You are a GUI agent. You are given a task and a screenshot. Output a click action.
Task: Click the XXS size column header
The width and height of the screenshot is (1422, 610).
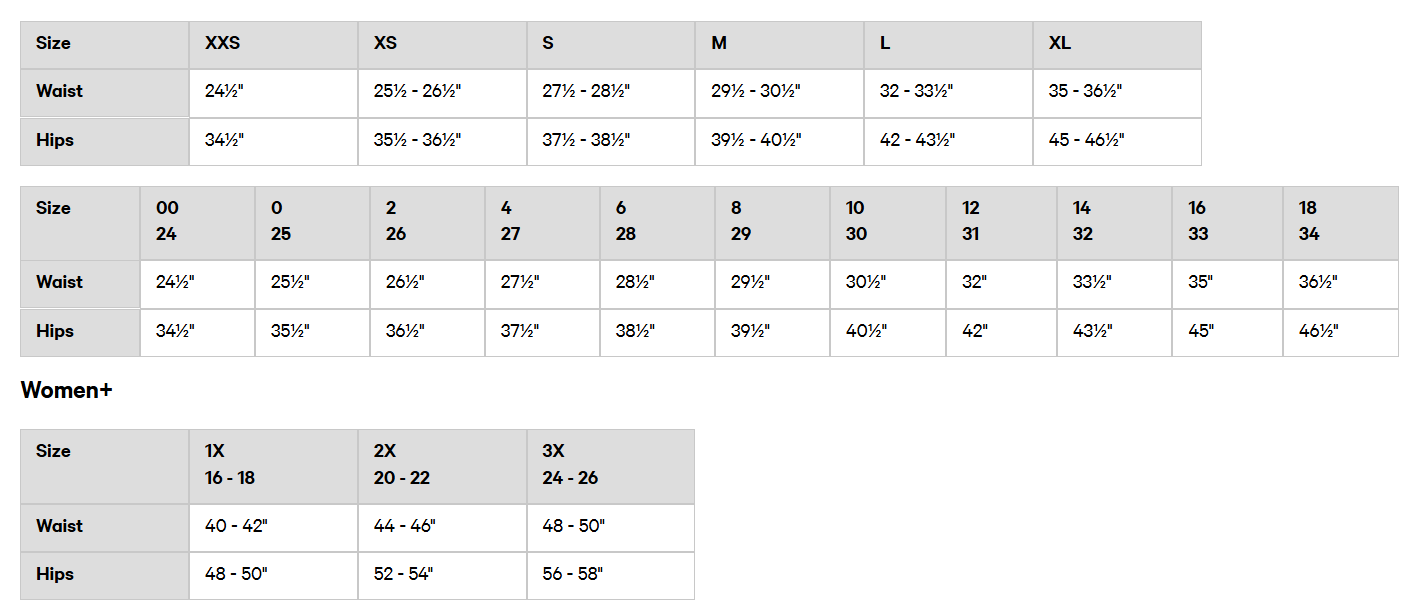pyautogui.click(x=273, y=44)
